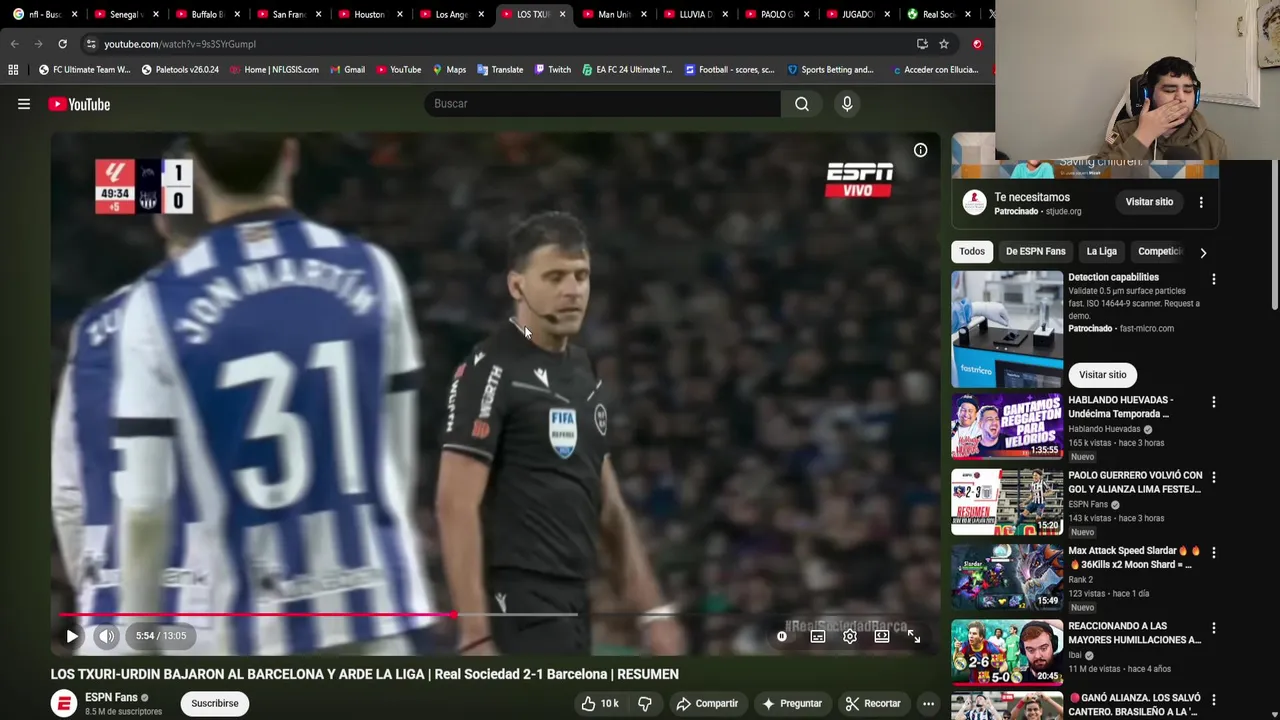The width and height of the screenshot is (1280, 720).
Task: Visit St. Jude ad site button
Action: [1149, 202]
